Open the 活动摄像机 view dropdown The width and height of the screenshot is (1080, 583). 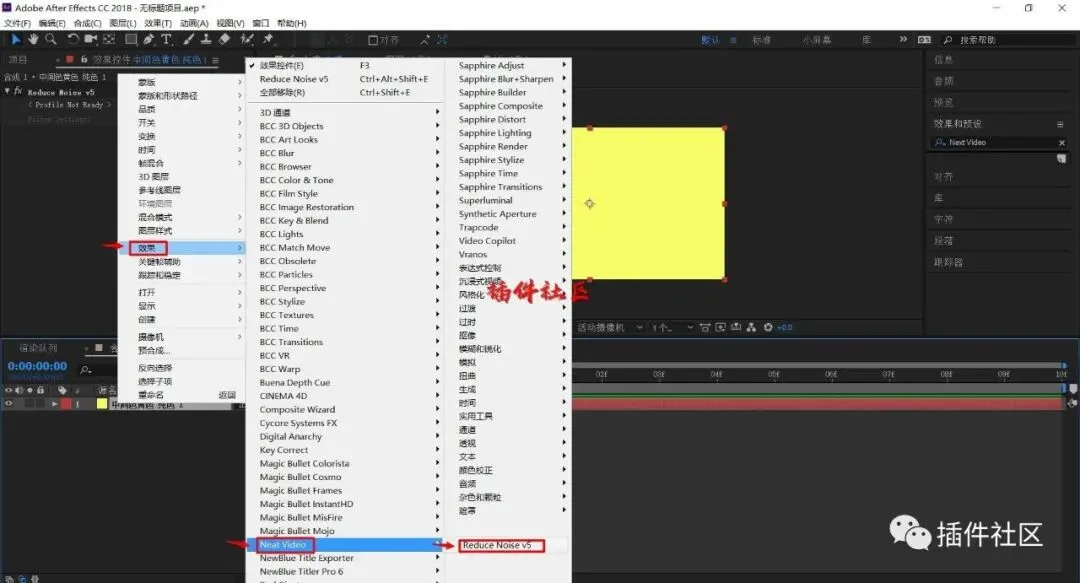tap(610, 327)
